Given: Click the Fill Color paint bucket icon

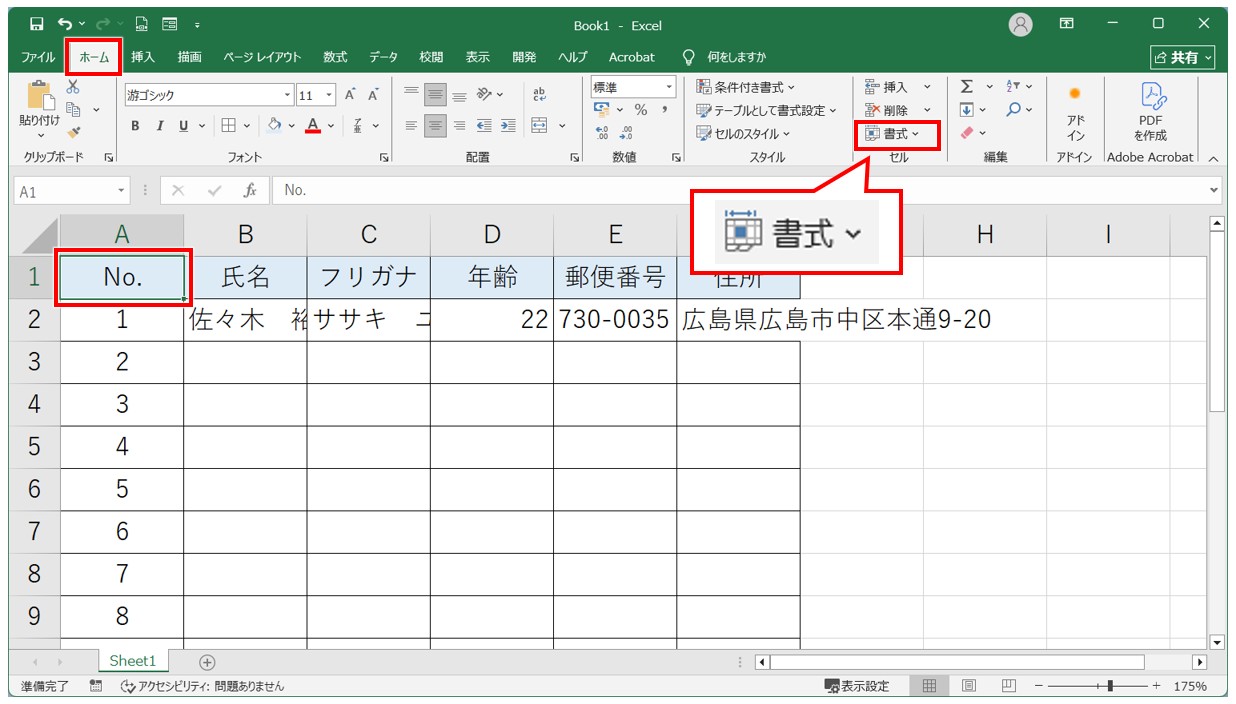Looking at the screenshot, I should tap(275, 126).
